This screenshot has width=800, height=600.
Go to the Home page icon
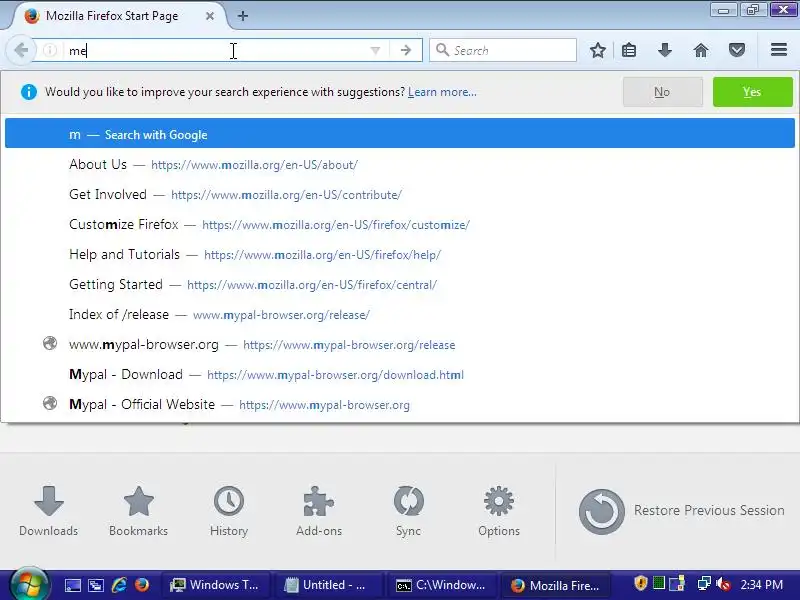pyautogui.click(x=701, y=50)
